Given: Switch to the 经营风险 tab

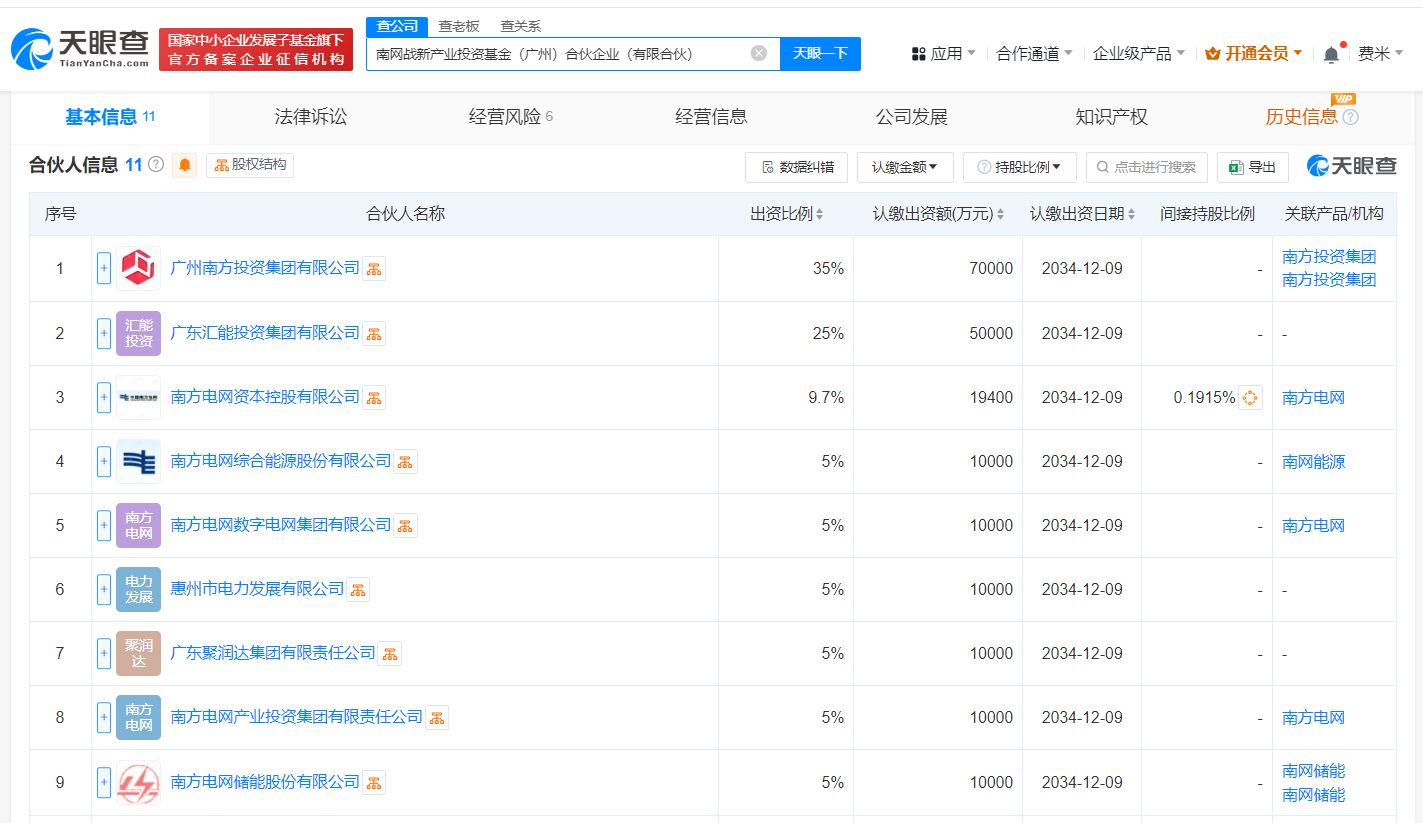Looking at the screenshot, I should (x=511, y=117).
